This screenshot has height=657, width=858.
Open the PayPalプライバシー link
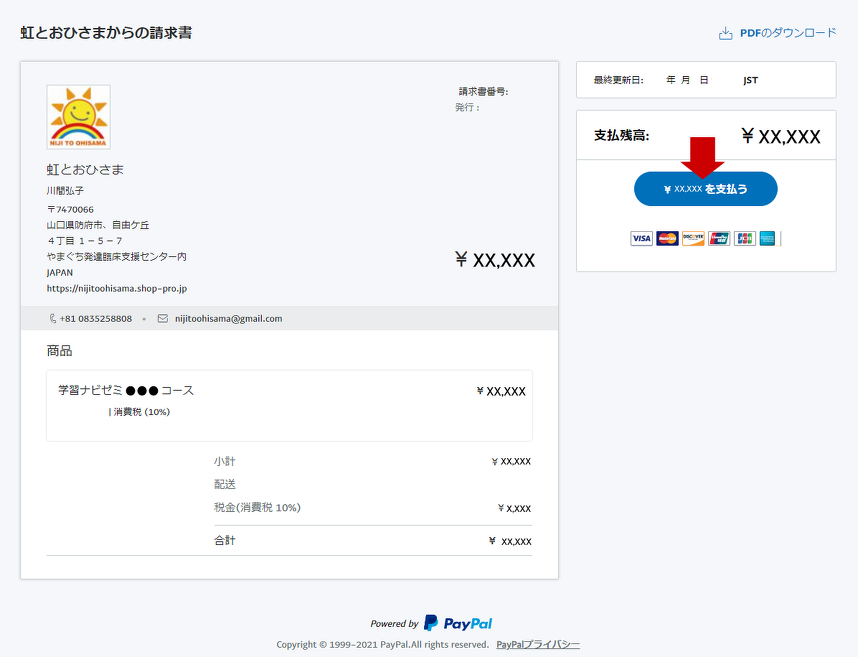pos(538,645)
